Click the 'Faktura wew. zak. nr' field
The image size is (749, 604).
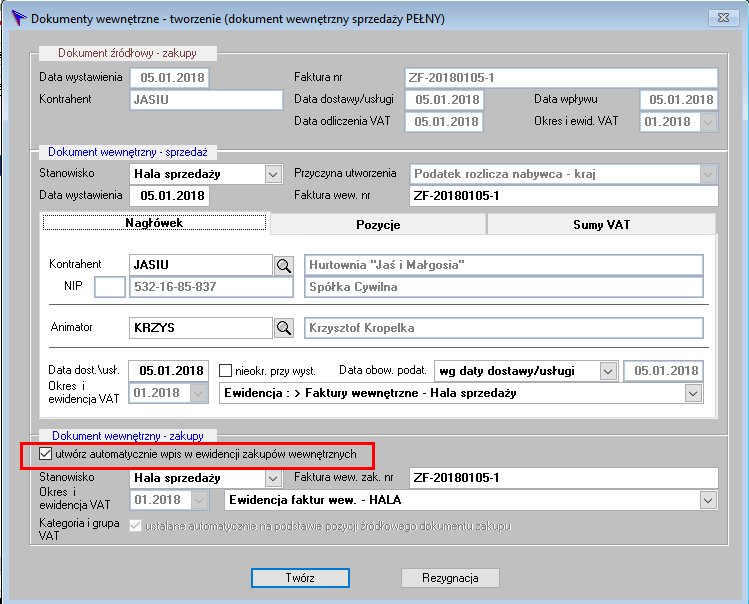point(564,478)
